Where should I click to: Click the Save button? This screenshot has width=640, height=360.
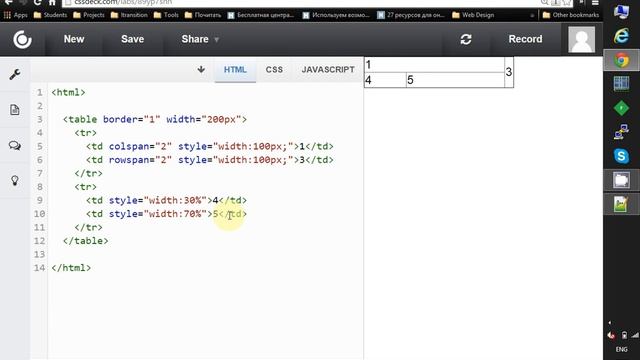point(132,39)
